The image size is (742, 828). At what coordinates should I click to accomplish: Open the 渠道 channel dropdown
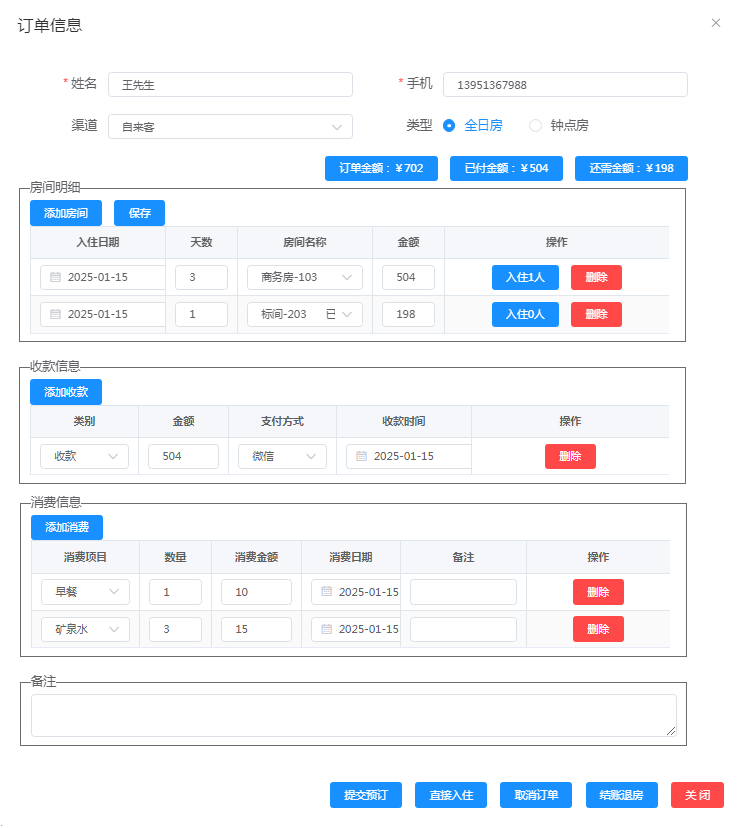[x=230, y=126]
